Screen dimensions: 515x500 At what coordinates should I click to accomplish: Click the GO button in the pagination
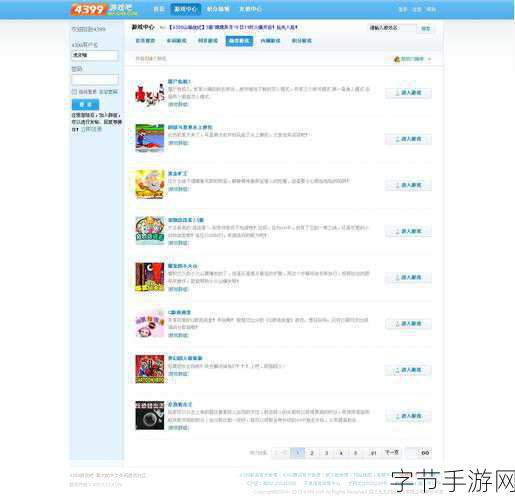click(425, 453)
